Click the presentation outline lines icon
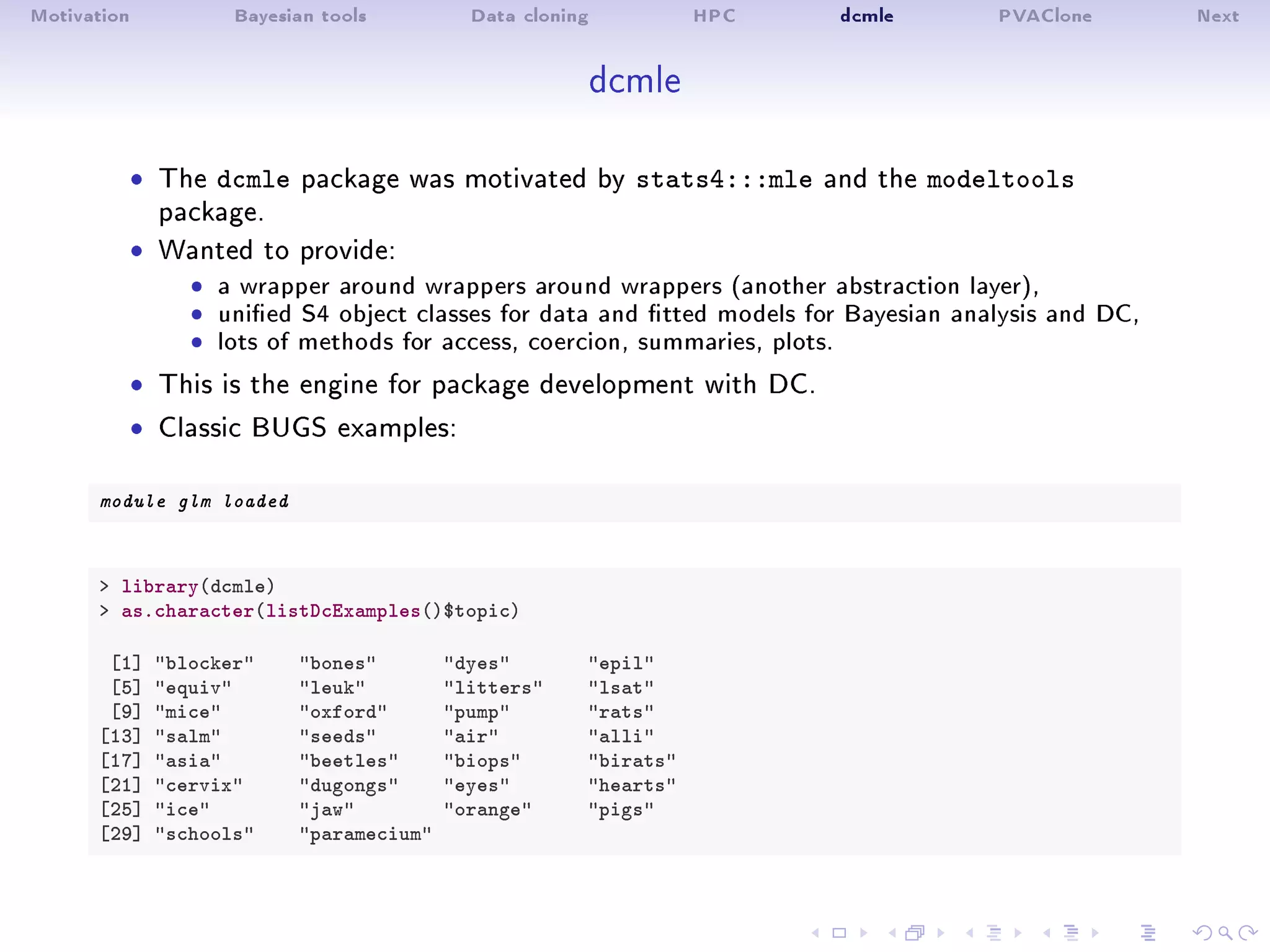1270x952 pixels. (x=1148, y=932)
